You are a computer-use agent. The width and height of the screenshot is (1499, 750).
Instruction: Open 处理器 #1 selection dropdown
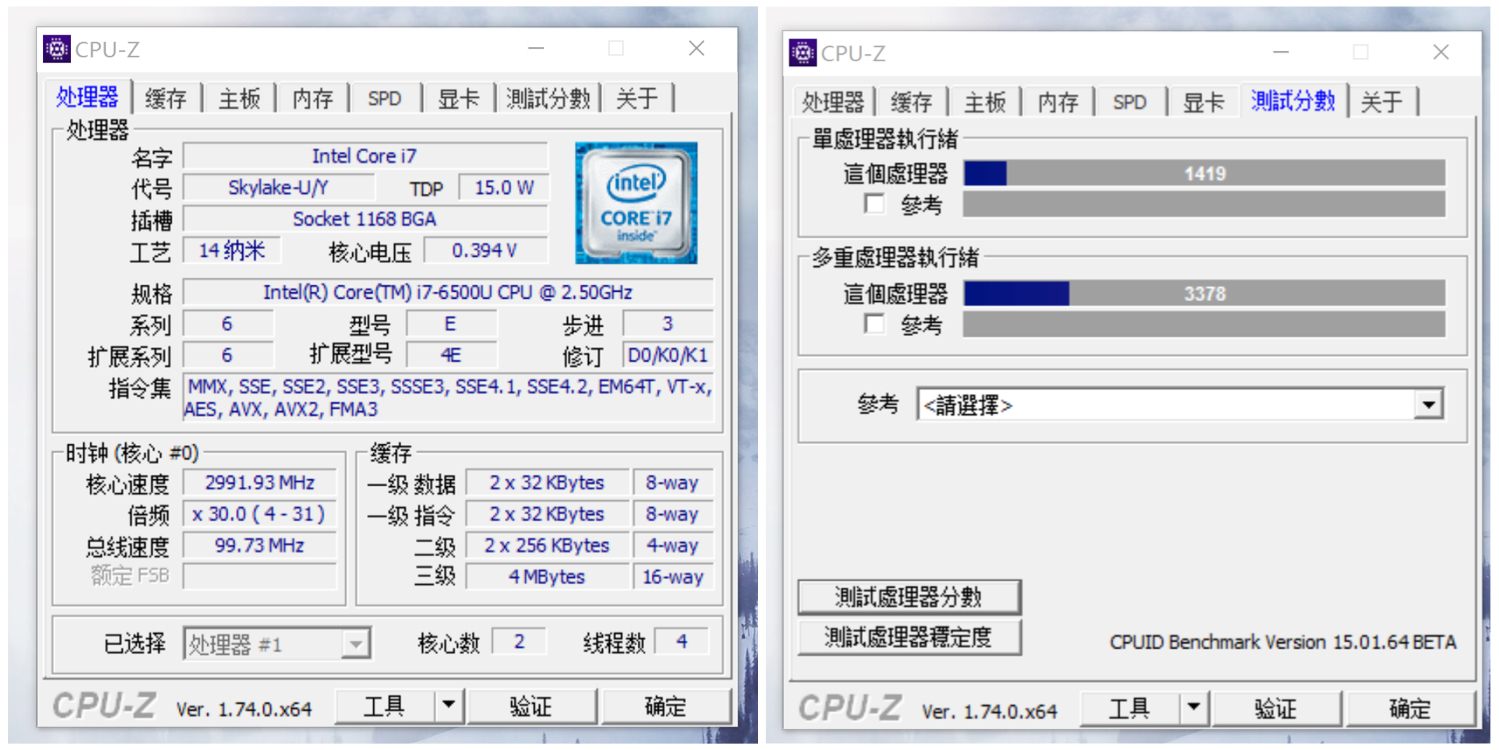(277, 644)
